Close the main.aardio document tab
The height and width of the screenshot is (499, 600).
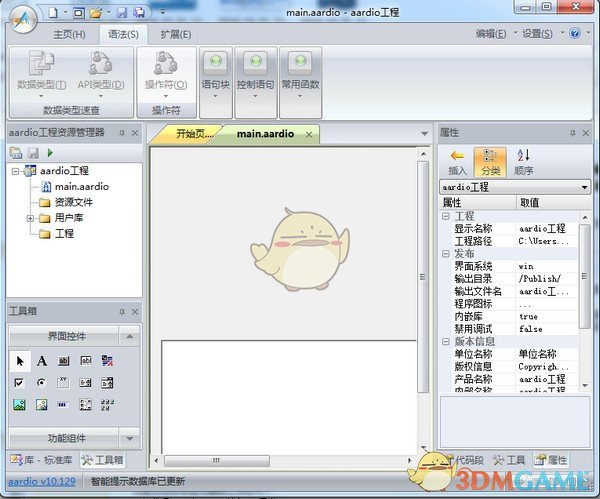[x=309, y=134]
